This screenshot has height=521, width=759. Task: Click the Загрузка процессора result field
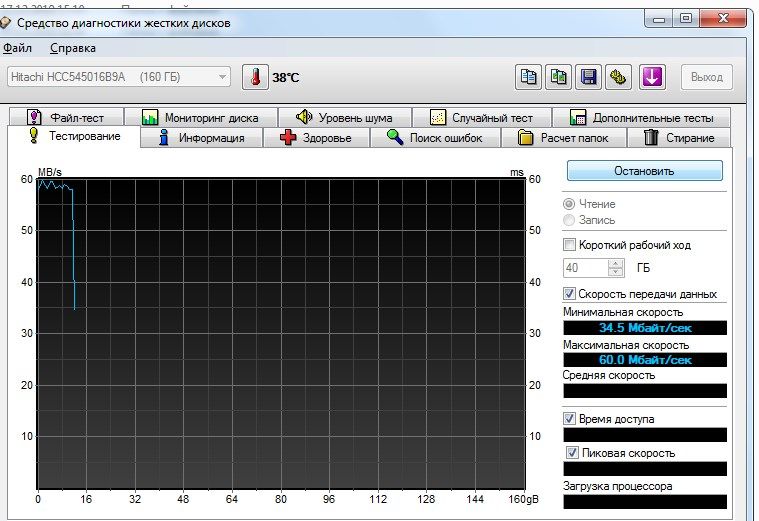pyautogui.click(x=645, y=502)
